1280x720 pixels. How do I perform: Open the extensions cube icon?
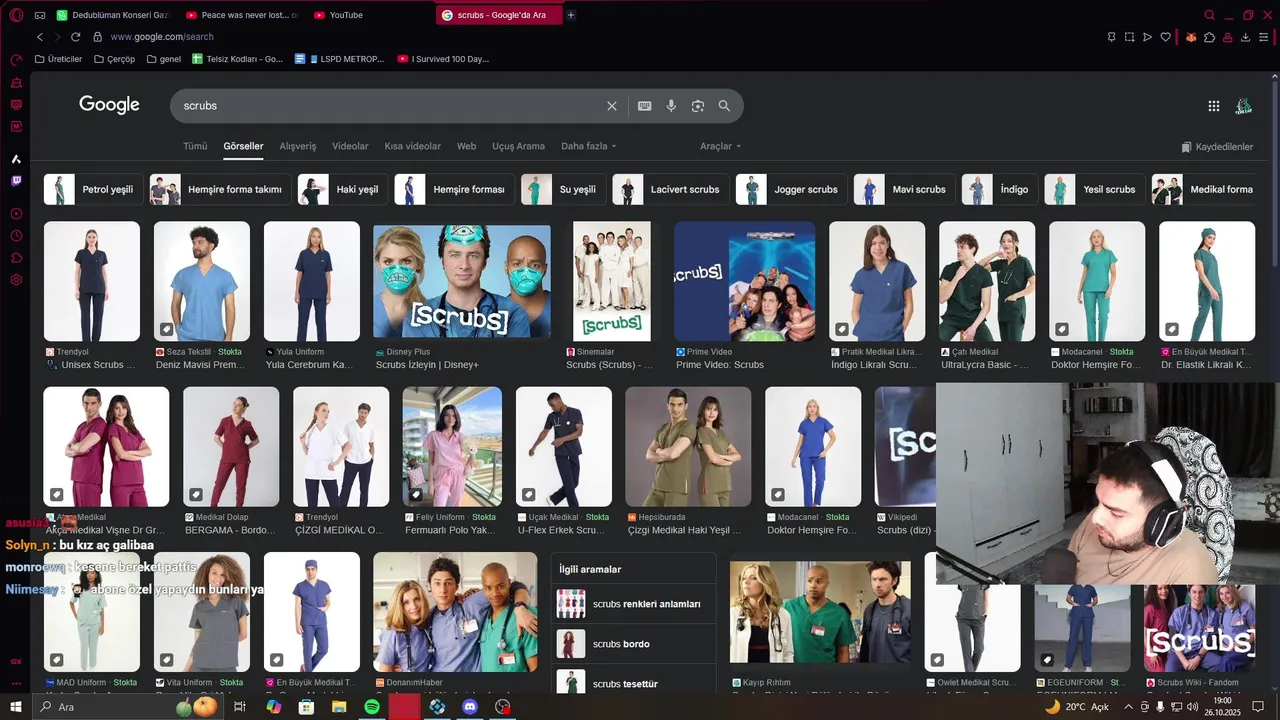point(1209,37)
